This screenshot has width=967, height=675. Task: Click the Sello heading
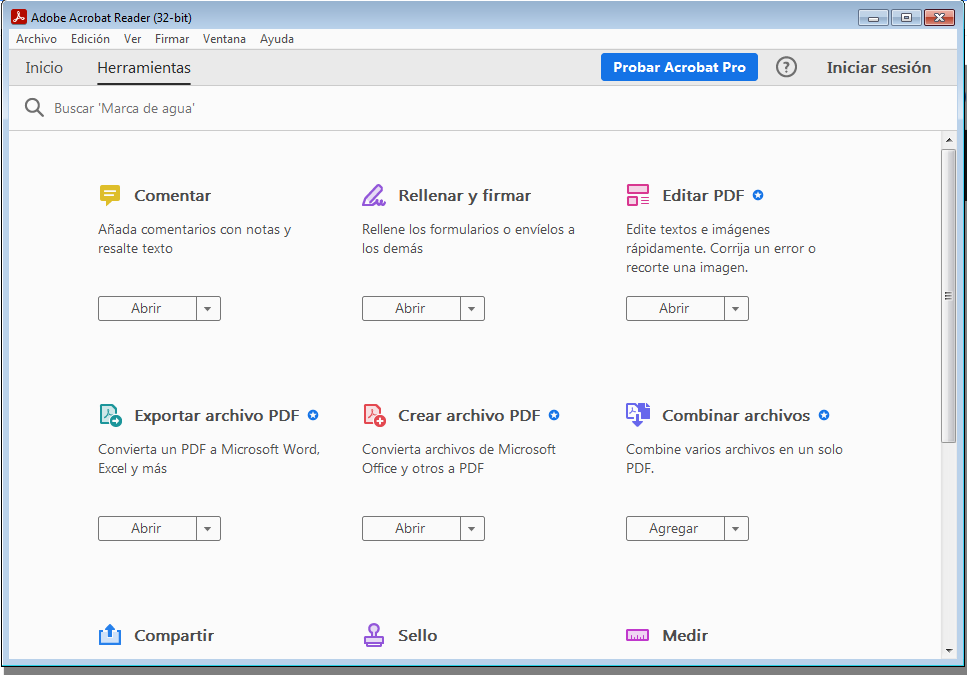point(418,636)
